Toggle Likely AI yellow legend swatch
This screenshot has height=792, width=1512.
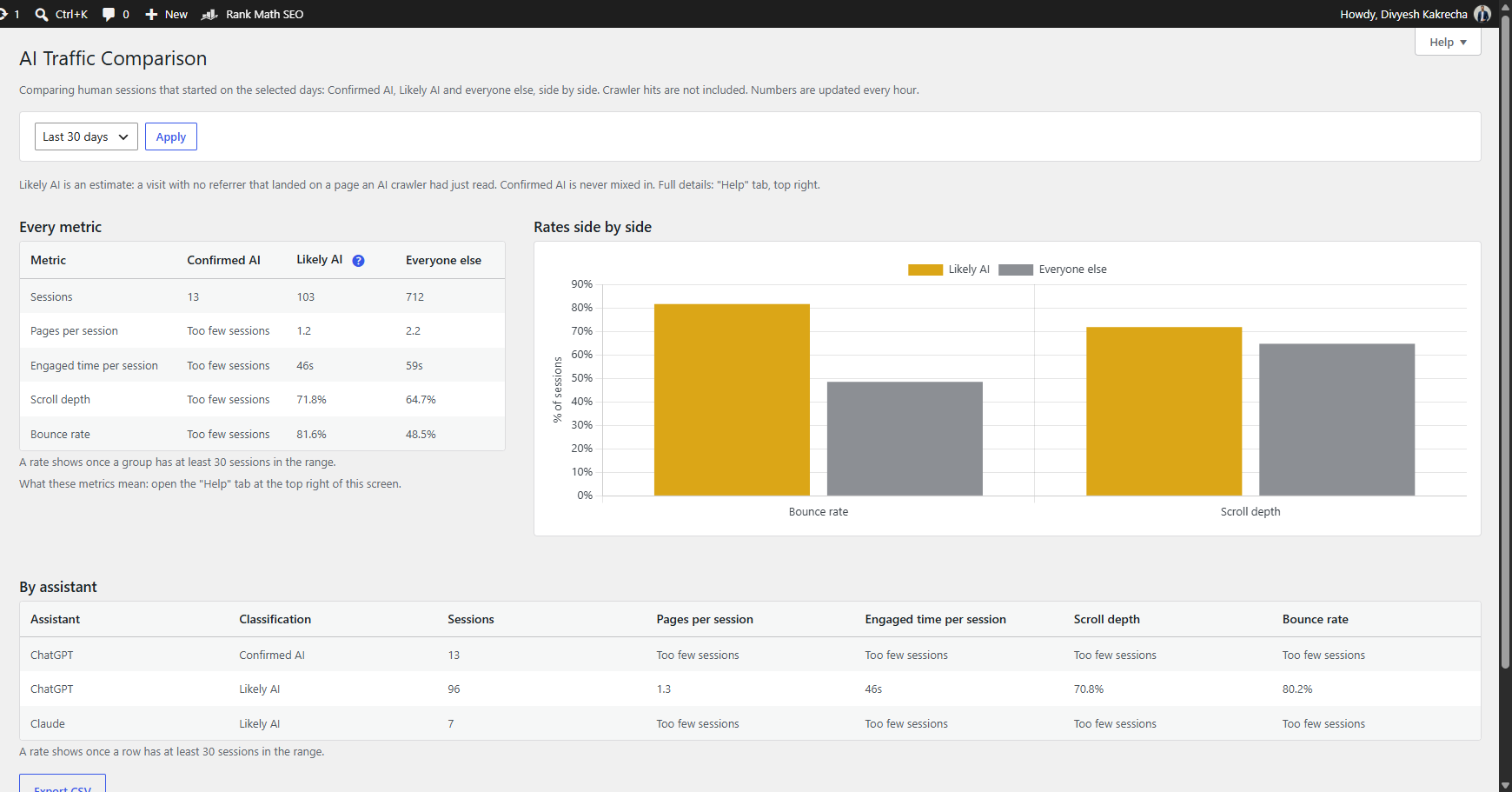pyautogui.click(x=925, y=270)
